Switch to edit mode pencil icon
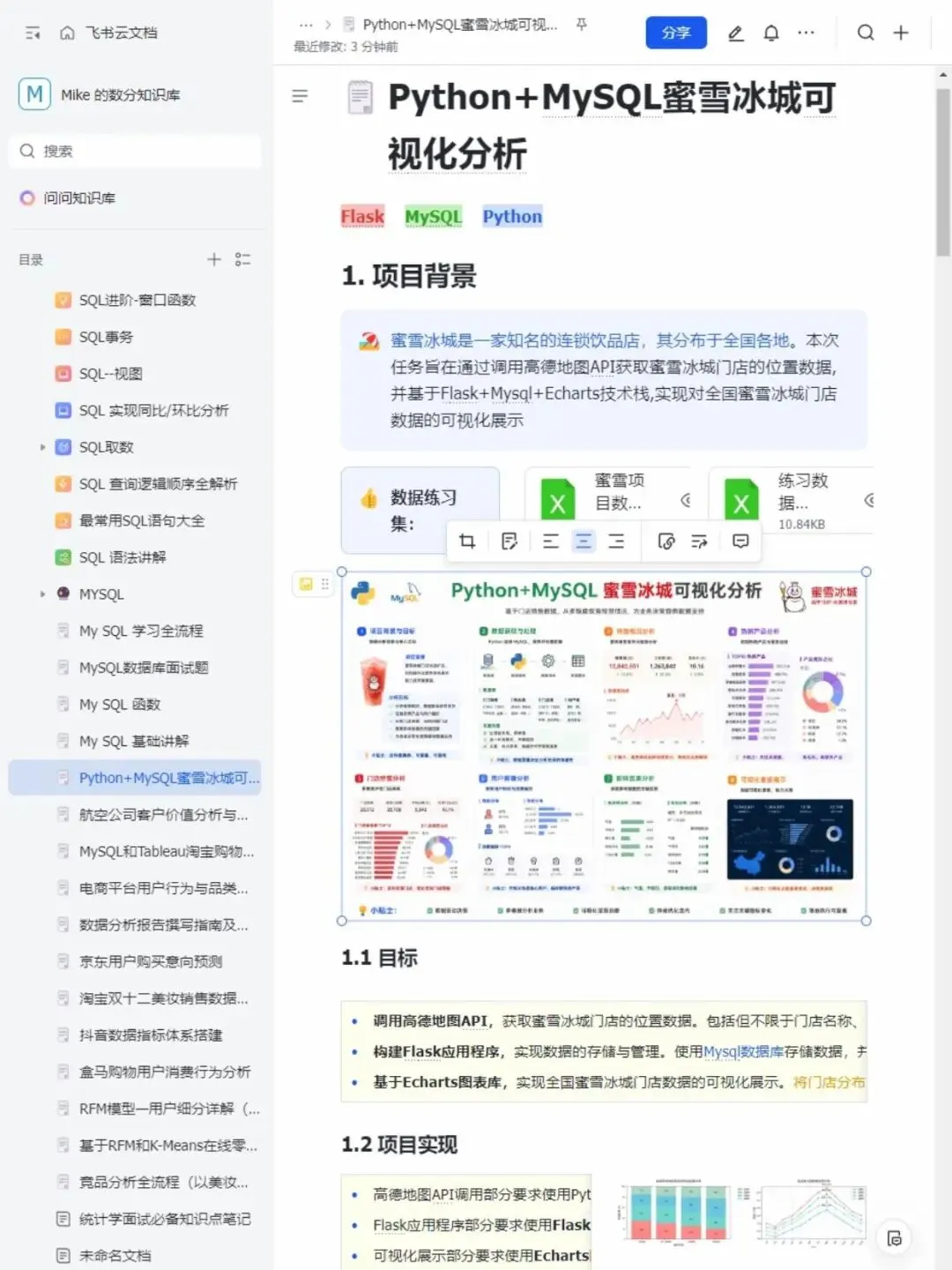 (735, 33)
